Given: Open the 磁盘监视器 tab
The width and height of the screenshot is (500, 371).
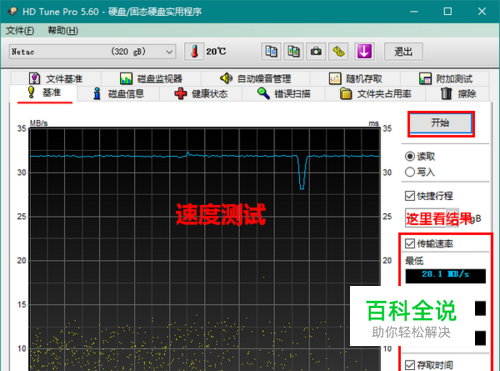Looking at the screenshot, I should point(151,79).
